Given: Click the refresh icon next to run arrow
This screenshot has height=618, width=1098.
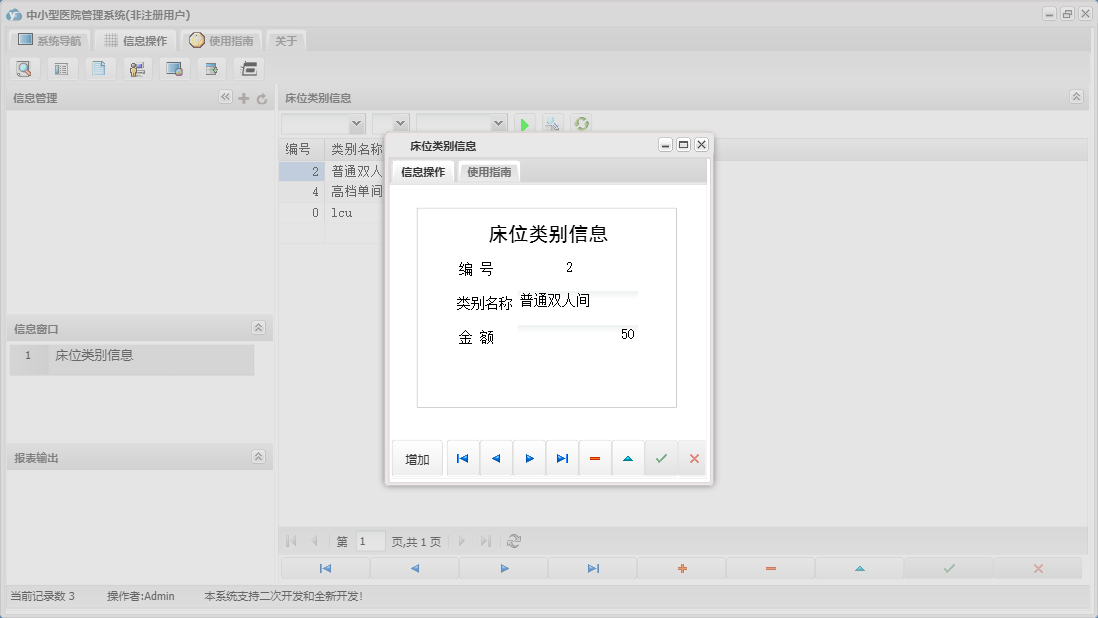Looking at the screenshot, I should click(x=581, y=124).
